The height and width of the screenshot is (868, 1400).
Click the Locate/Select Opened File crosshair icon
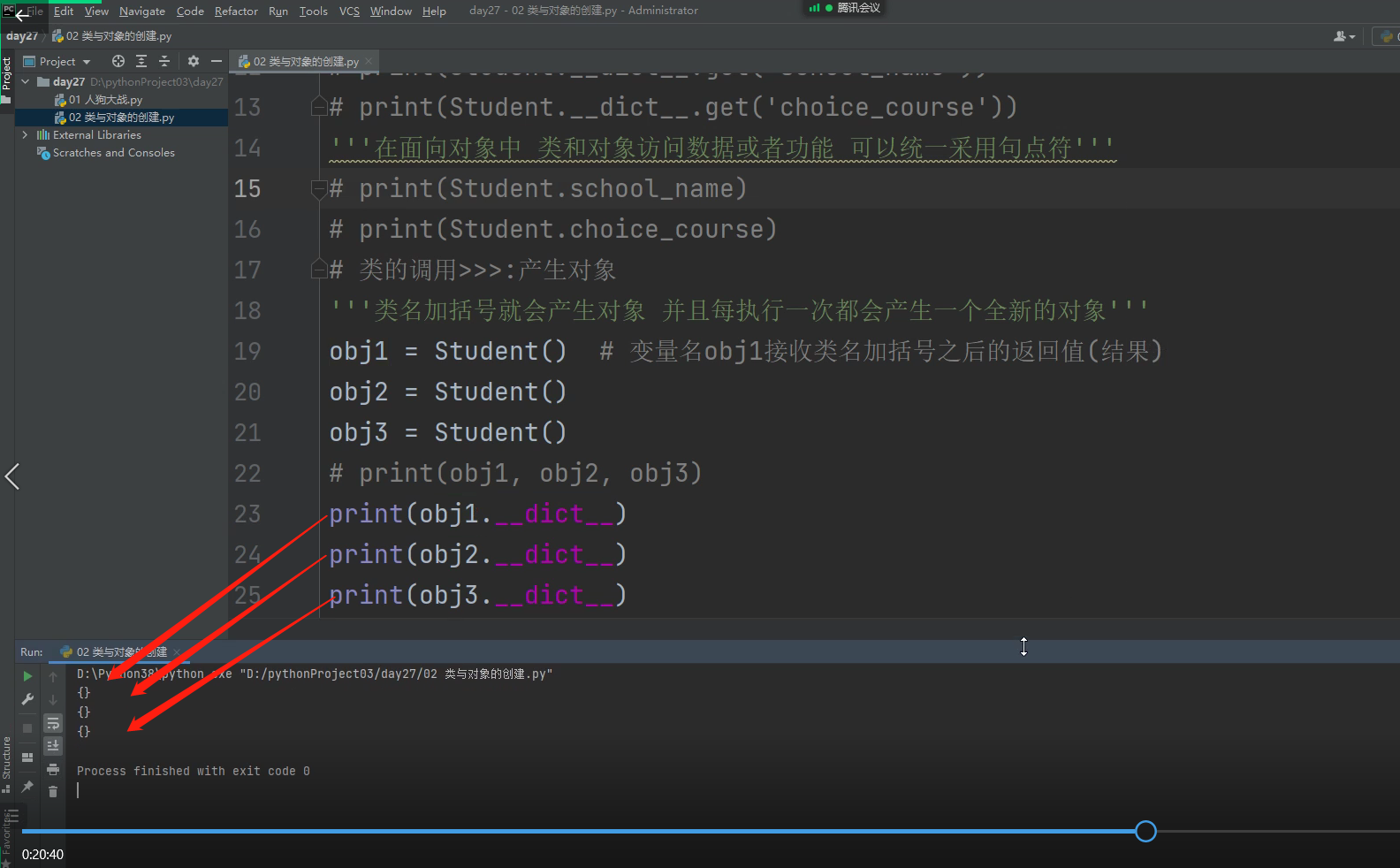point(118,61)
